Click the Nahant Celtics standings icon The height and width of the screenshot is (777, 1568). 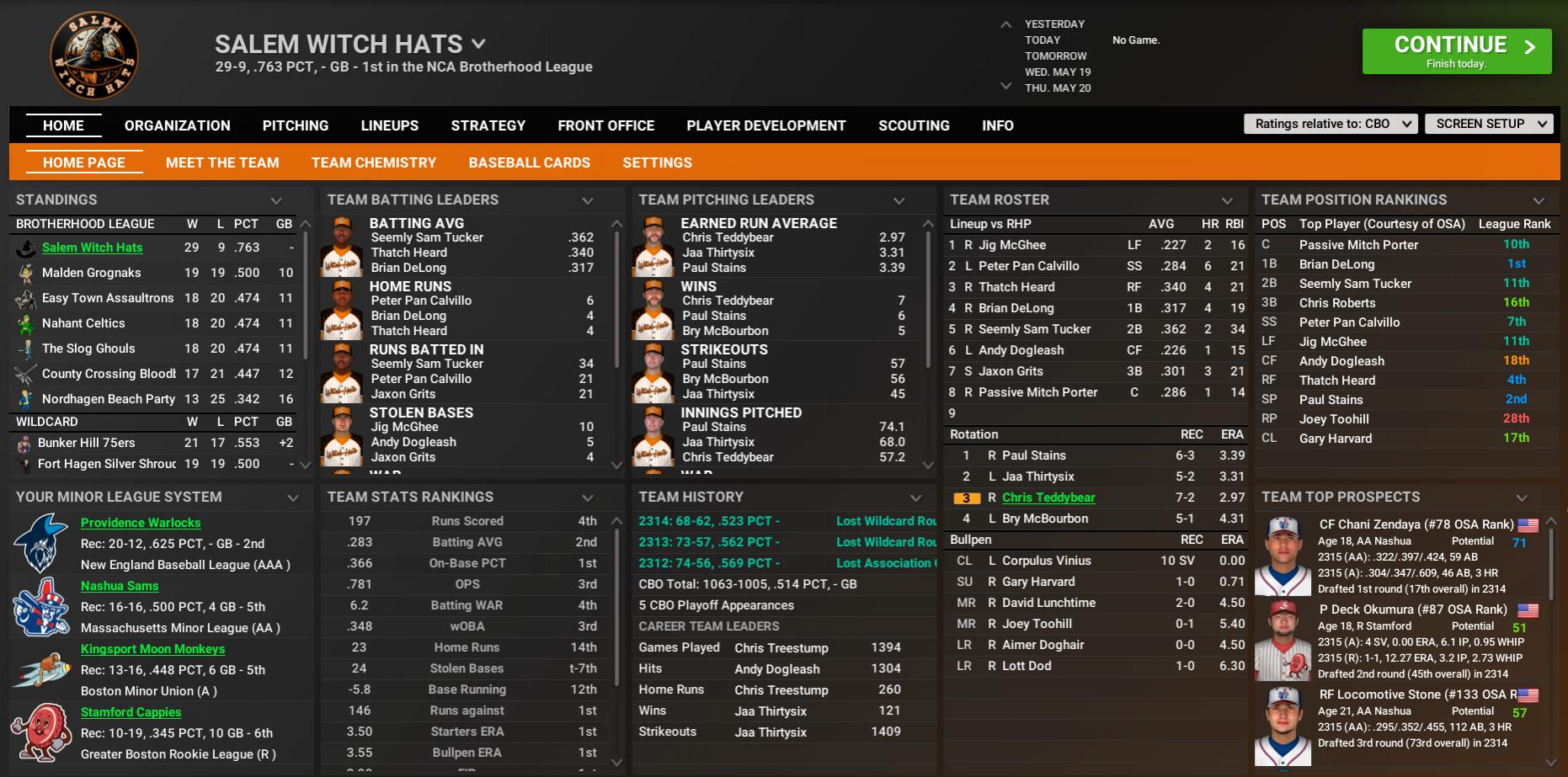(x=26, y=323)
